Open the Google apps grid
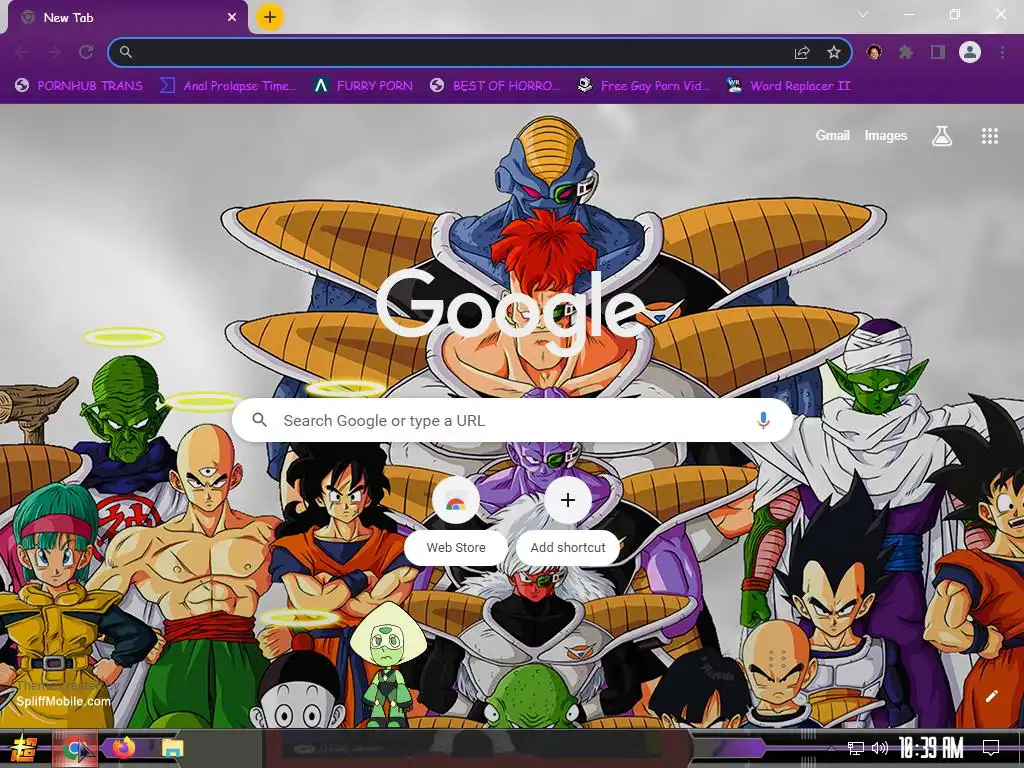Image resolution: width=1024 pixels, height=768 pixels. (990, 136)
